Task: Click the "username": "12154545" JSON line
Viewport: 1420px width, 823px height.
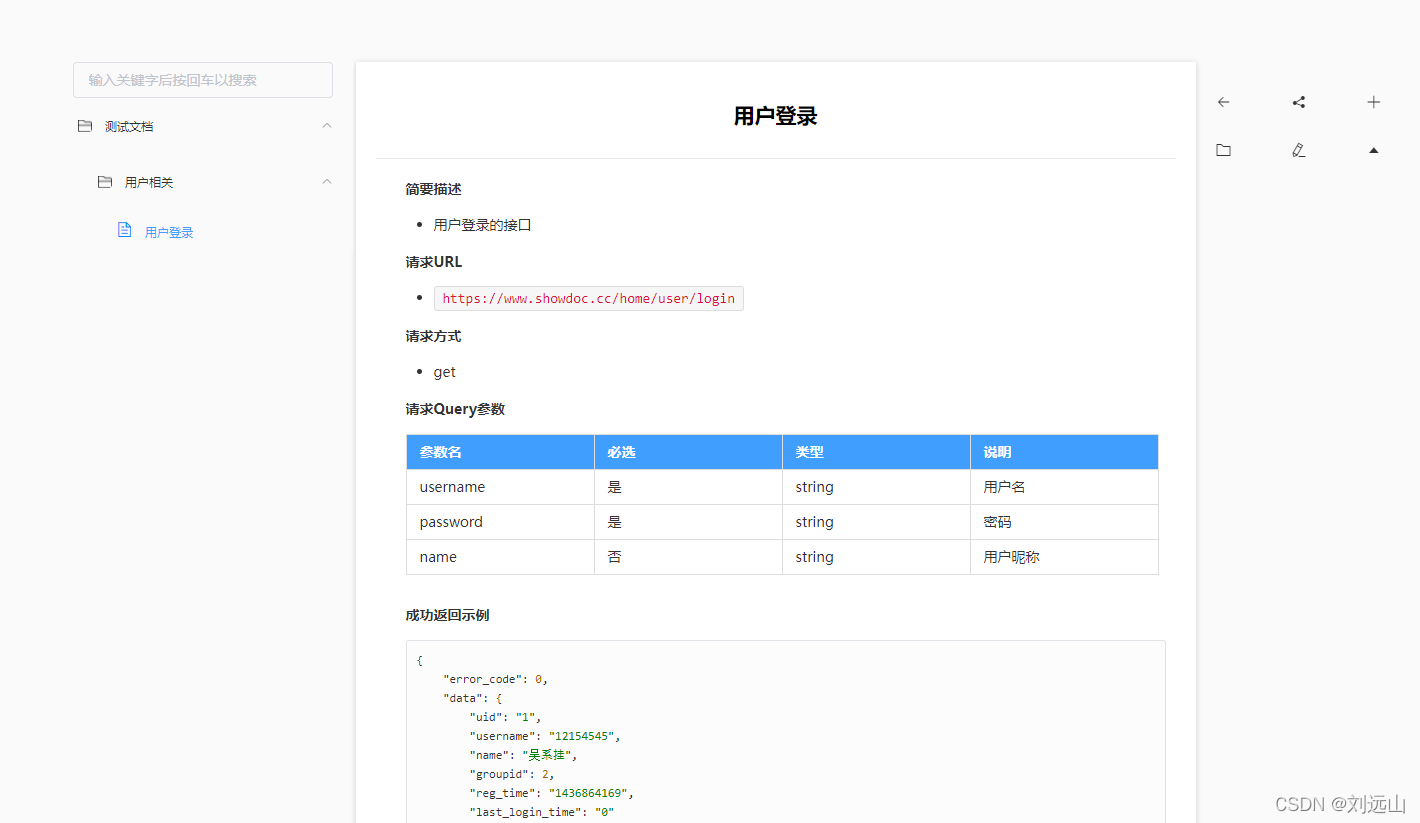Action: 546,736
